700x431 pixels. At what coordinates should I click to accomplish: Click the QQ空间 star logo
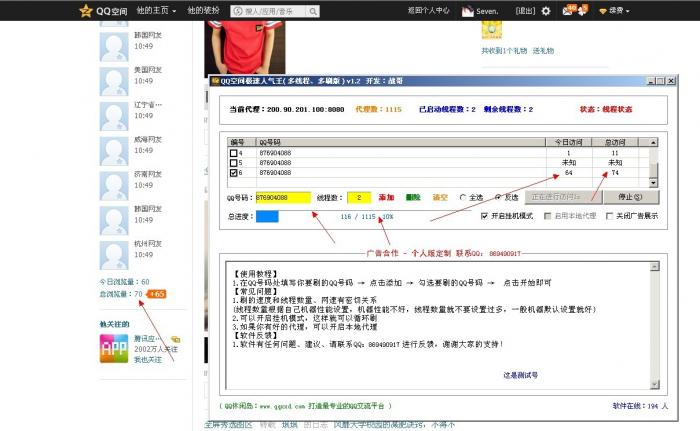[x=85, y=11]
